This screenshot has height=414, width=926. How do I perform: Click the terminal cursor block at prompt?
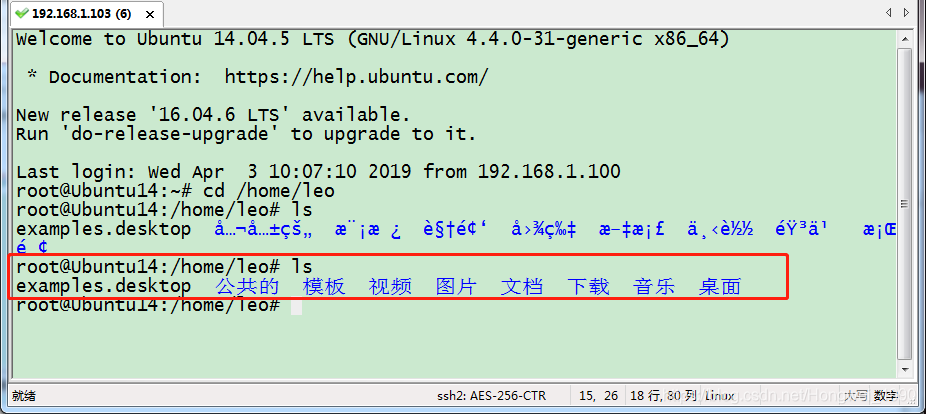pyautogui.click(x=296, y=306)
